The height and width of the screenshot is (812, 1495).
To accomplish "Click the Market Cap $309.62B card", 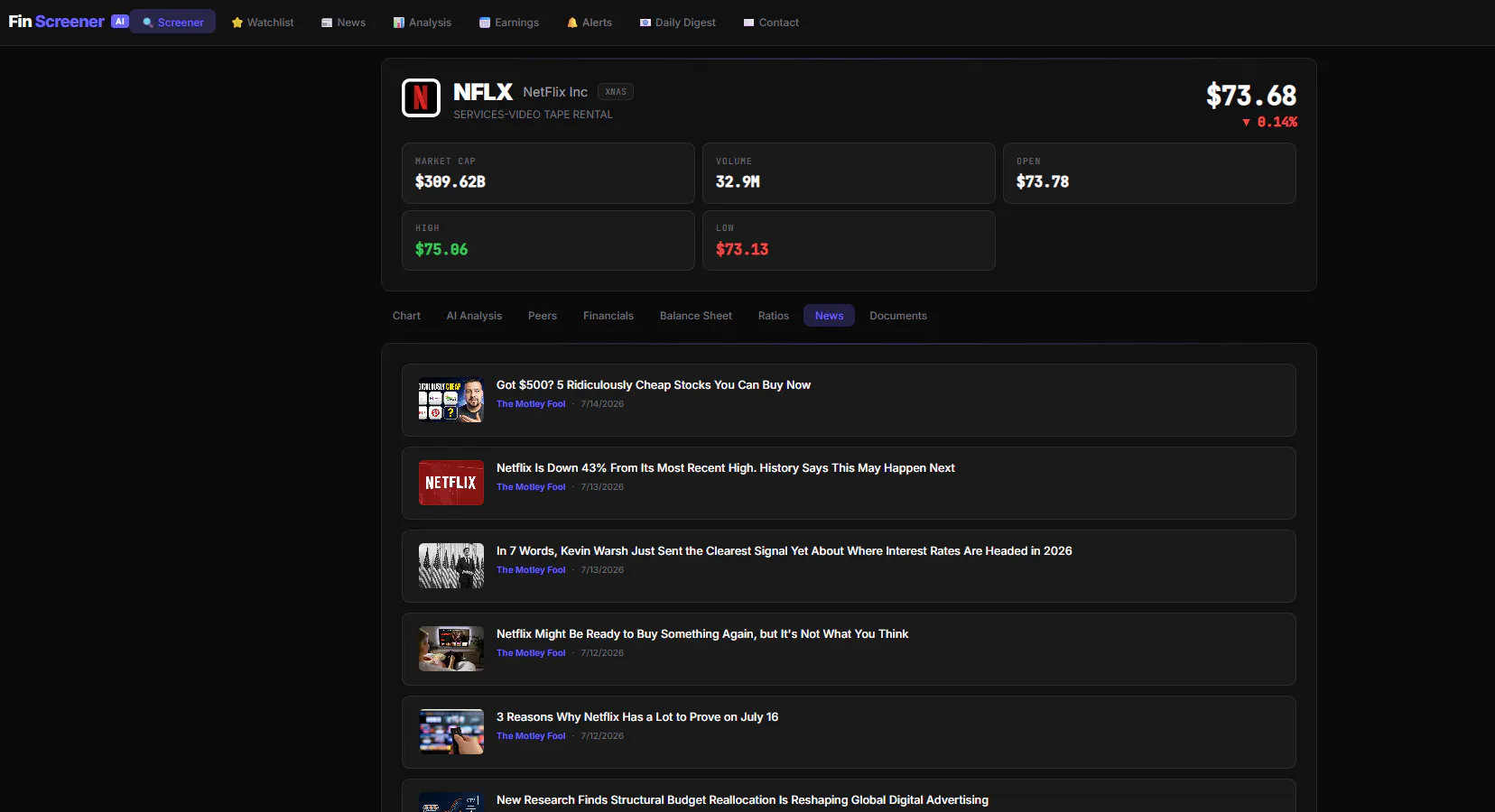I will click(548, 173).
